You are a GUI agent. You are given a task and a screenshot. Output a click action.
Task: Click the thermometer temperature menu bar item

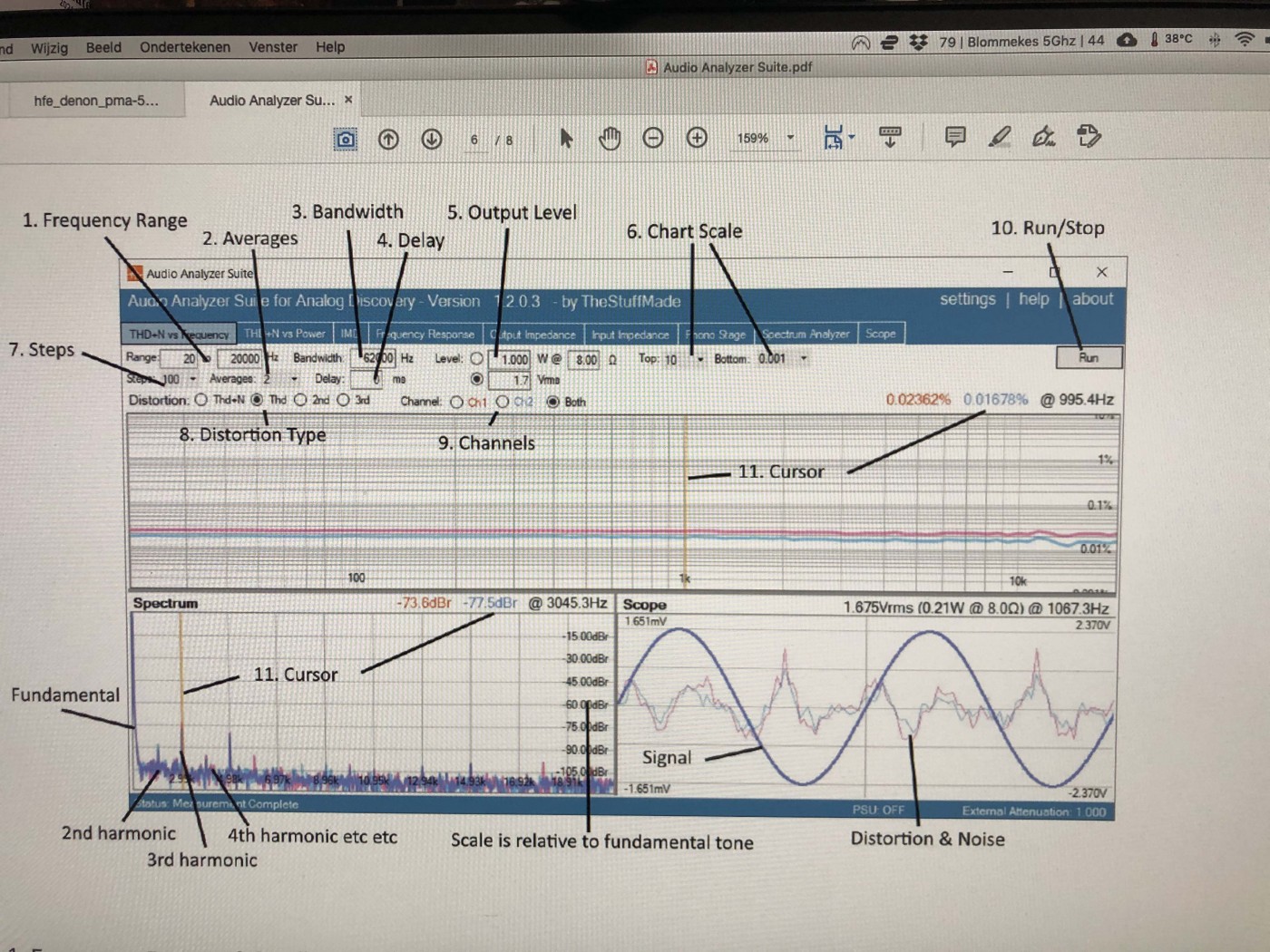(1171, 39)
